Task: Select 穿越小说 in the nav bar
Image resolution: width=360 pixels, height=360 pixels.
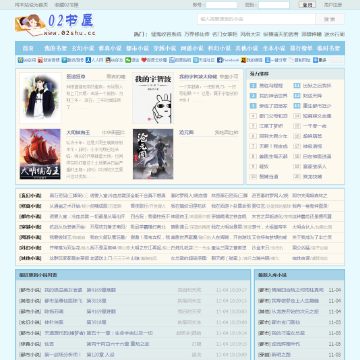Action: point(165,48)
